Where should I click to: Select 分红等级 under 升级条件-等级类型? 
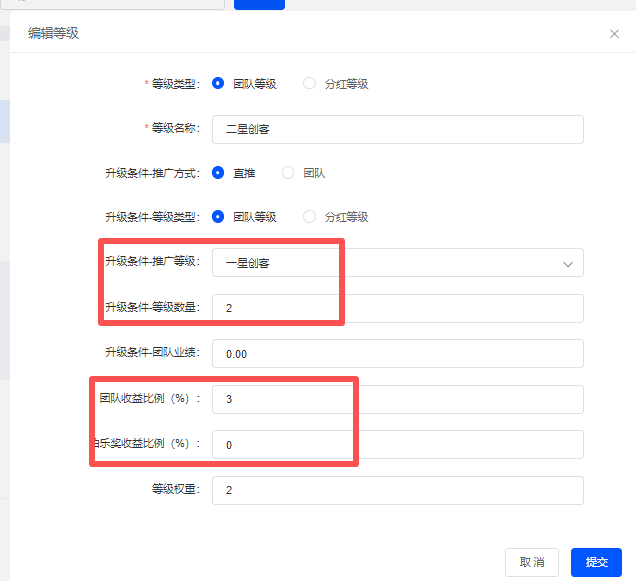[x=309, y=216]
